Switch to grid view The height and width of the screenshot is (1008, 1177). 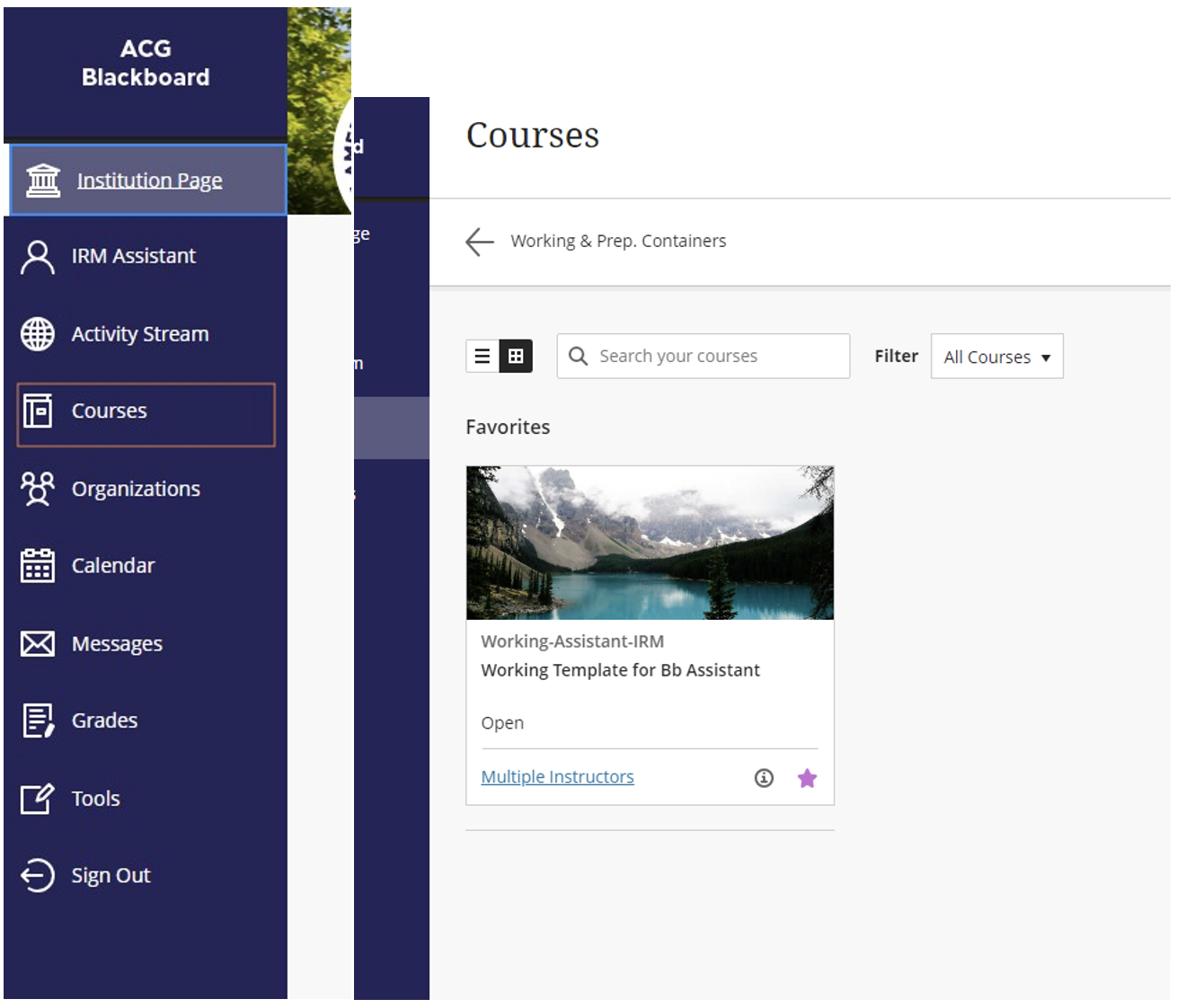tap(517, 356)
